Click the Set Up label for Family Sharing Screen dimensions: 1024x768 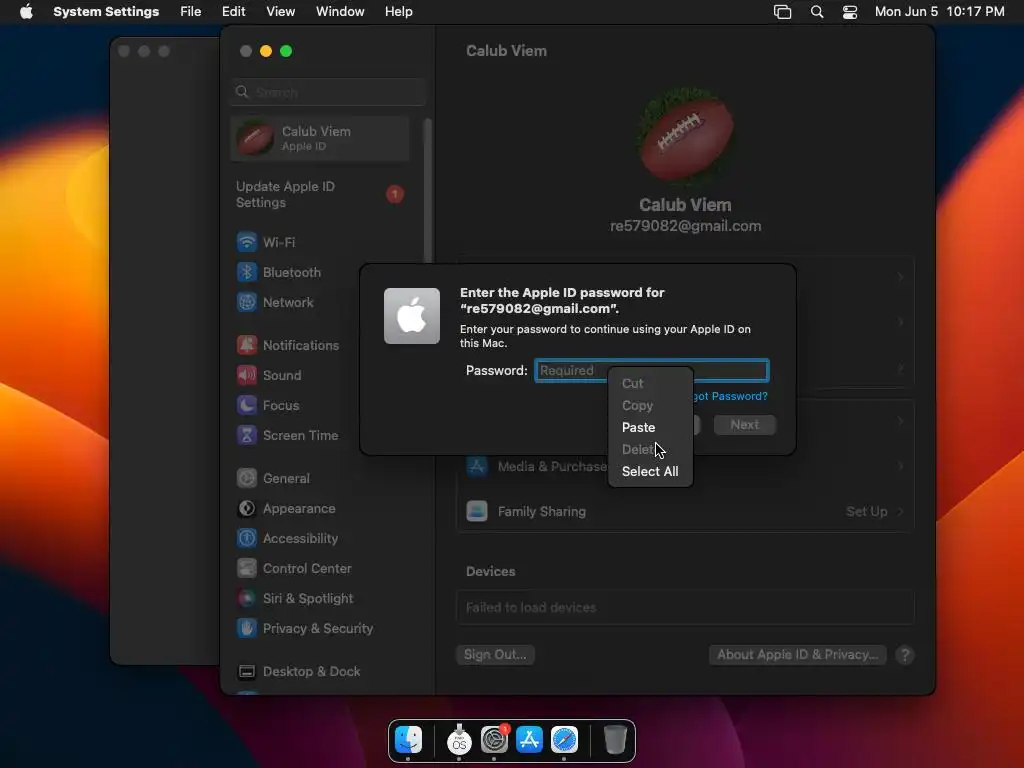point(867,511)
